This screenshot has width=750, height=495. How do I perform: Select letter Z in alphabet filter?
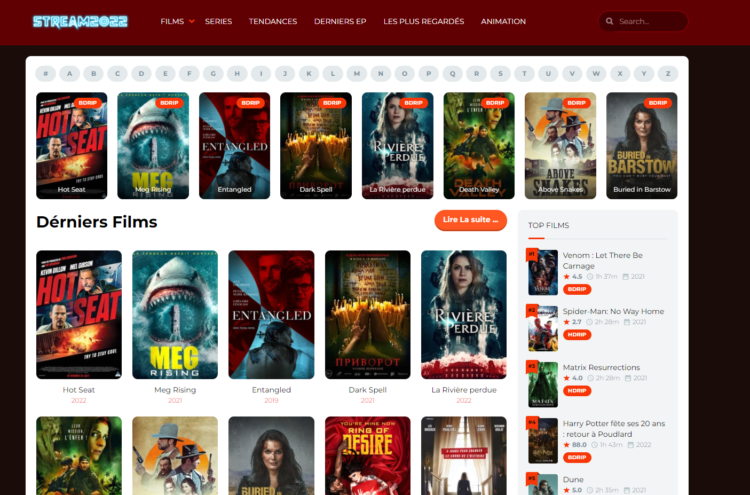[668, 74]
